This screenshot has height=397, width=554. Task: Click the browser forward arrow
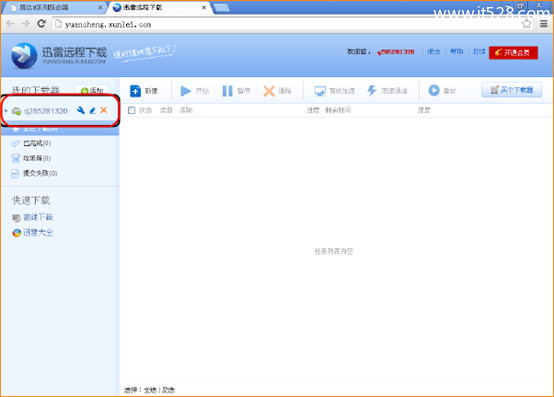coord(25,24)
